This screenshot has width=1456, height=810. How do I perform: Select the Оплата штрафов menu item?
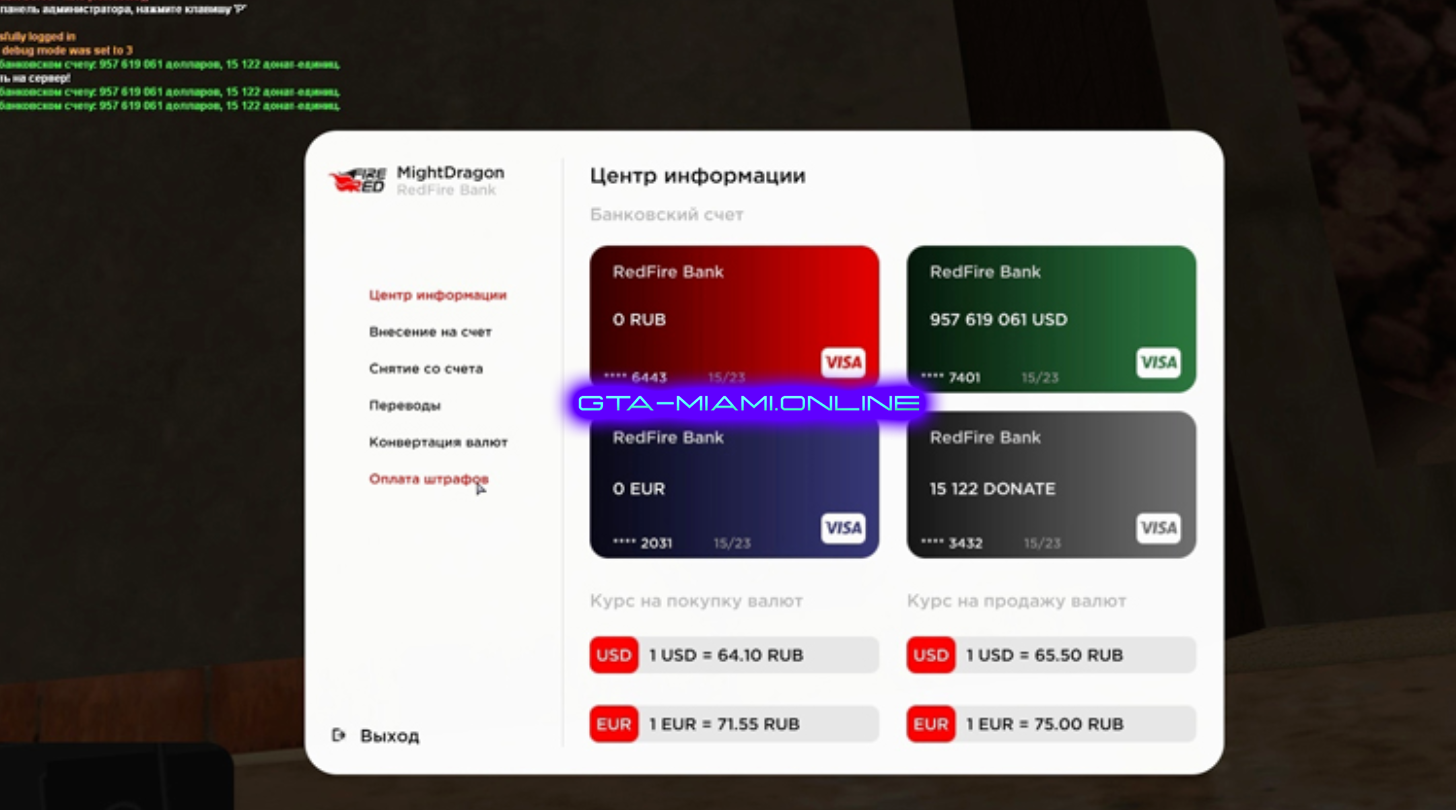pyautogui.click(x=427, y=478)
